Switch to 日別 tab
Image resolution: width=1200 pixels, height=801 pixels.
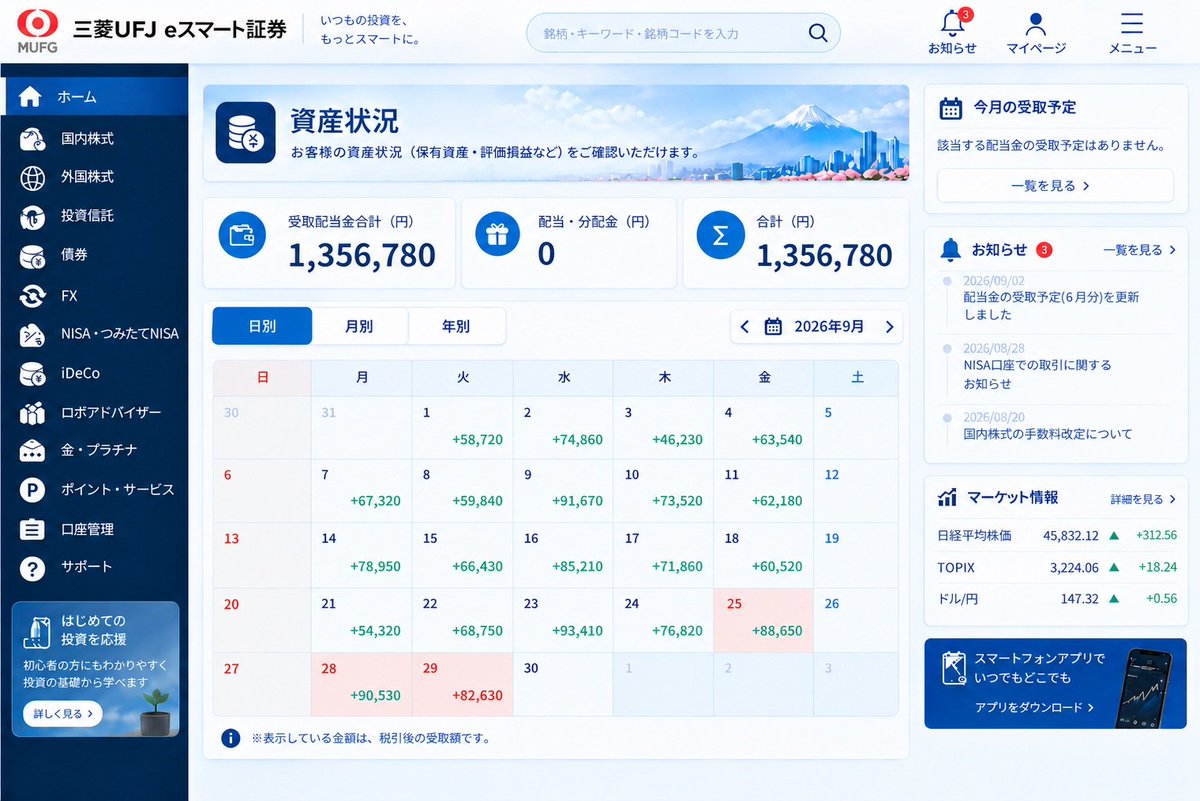(262, 326)
